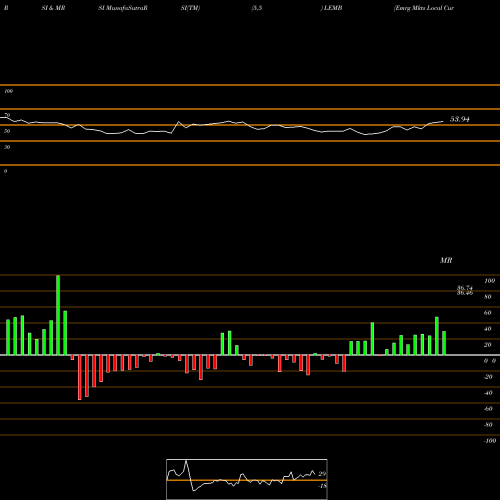The height and width of the screenshot is (500, 500).
Task: Click the -40 label on MR axis
Action: click(488, 393)
